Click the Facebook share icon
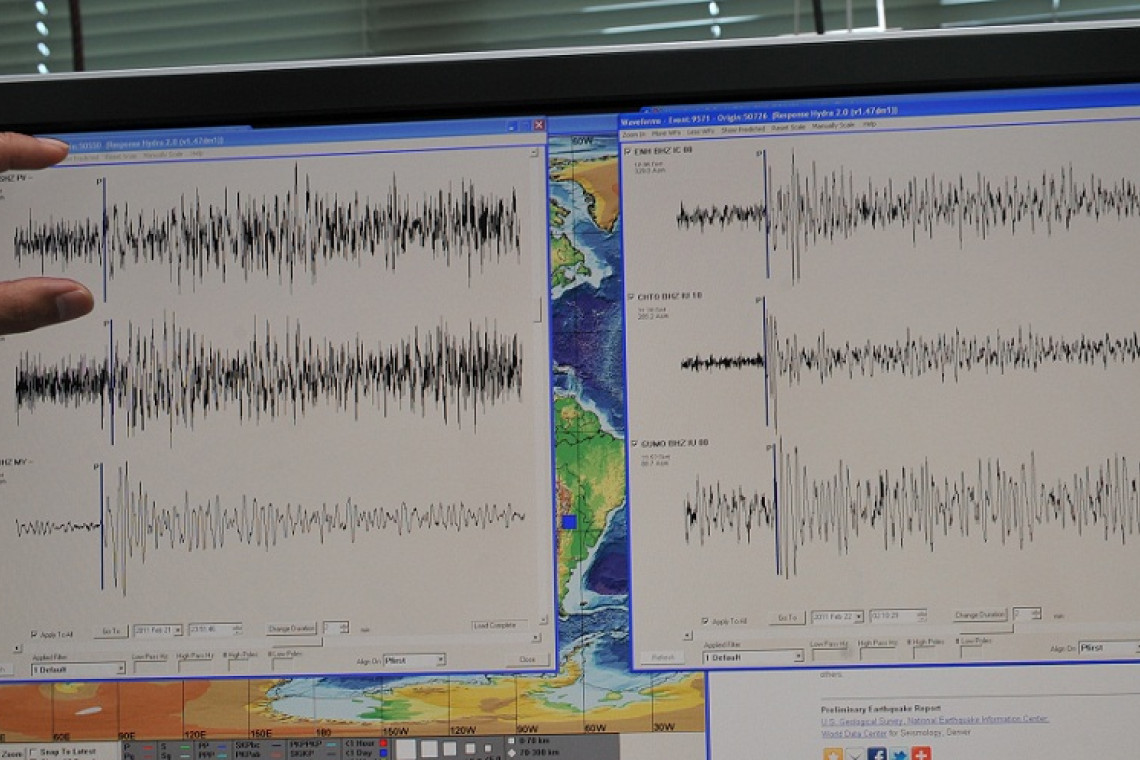The image size is (1140, 760). pos(877,754)
